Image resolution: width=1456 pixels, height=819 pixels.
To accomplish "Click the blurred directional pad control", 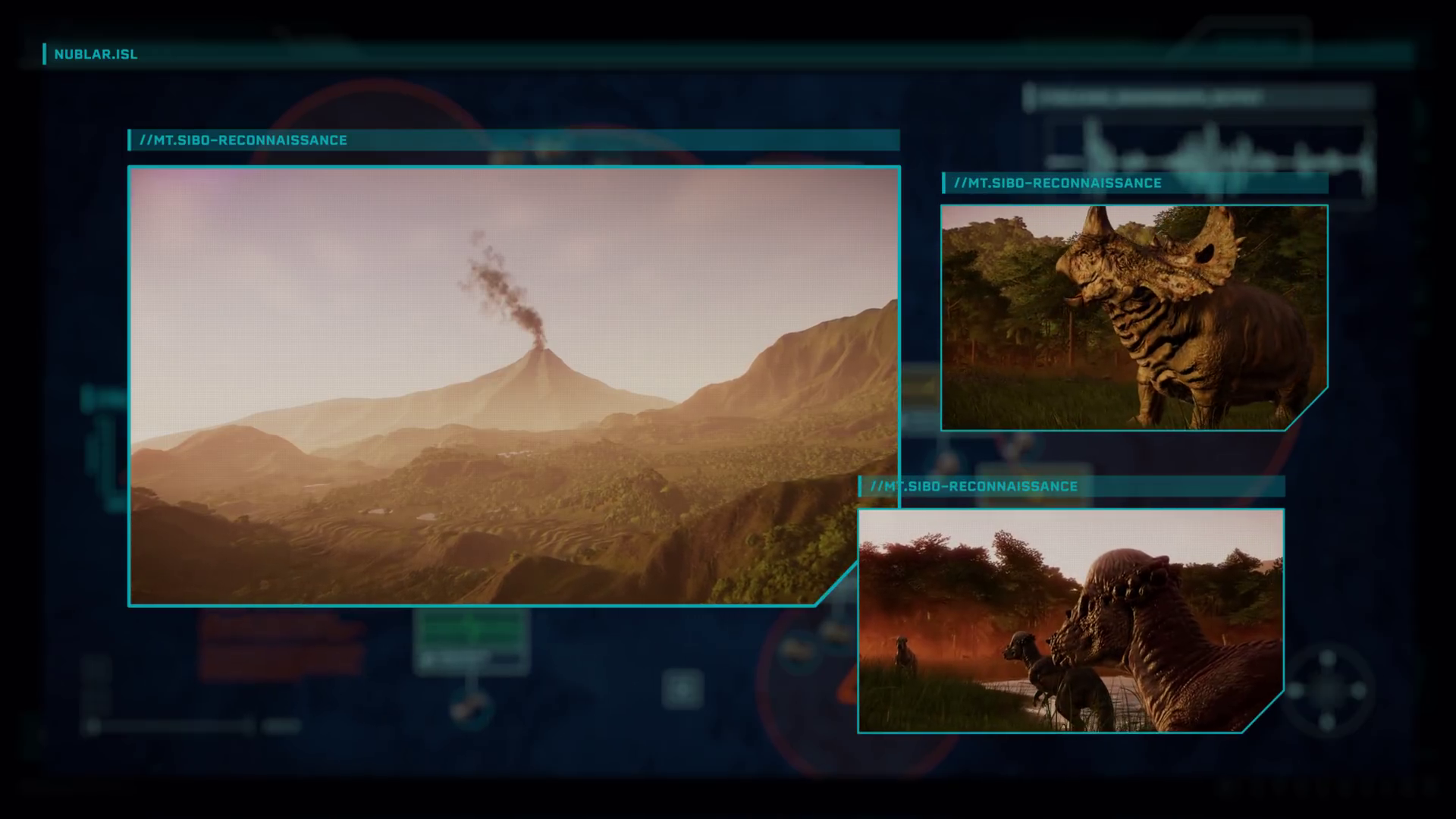I will tap(1327, 691).
